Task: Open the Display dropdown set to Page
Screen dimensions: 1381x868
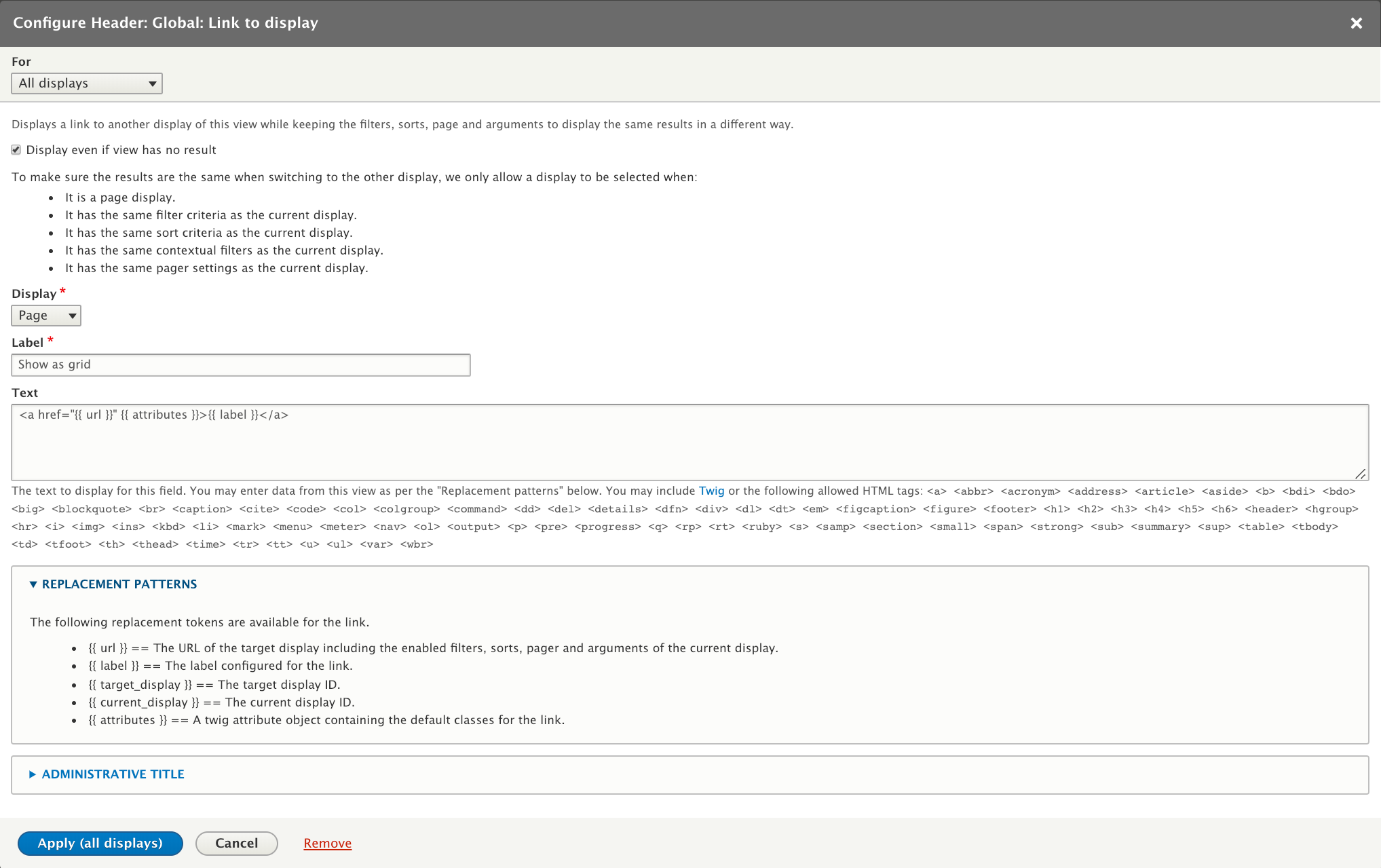Action: click(45, 315)
